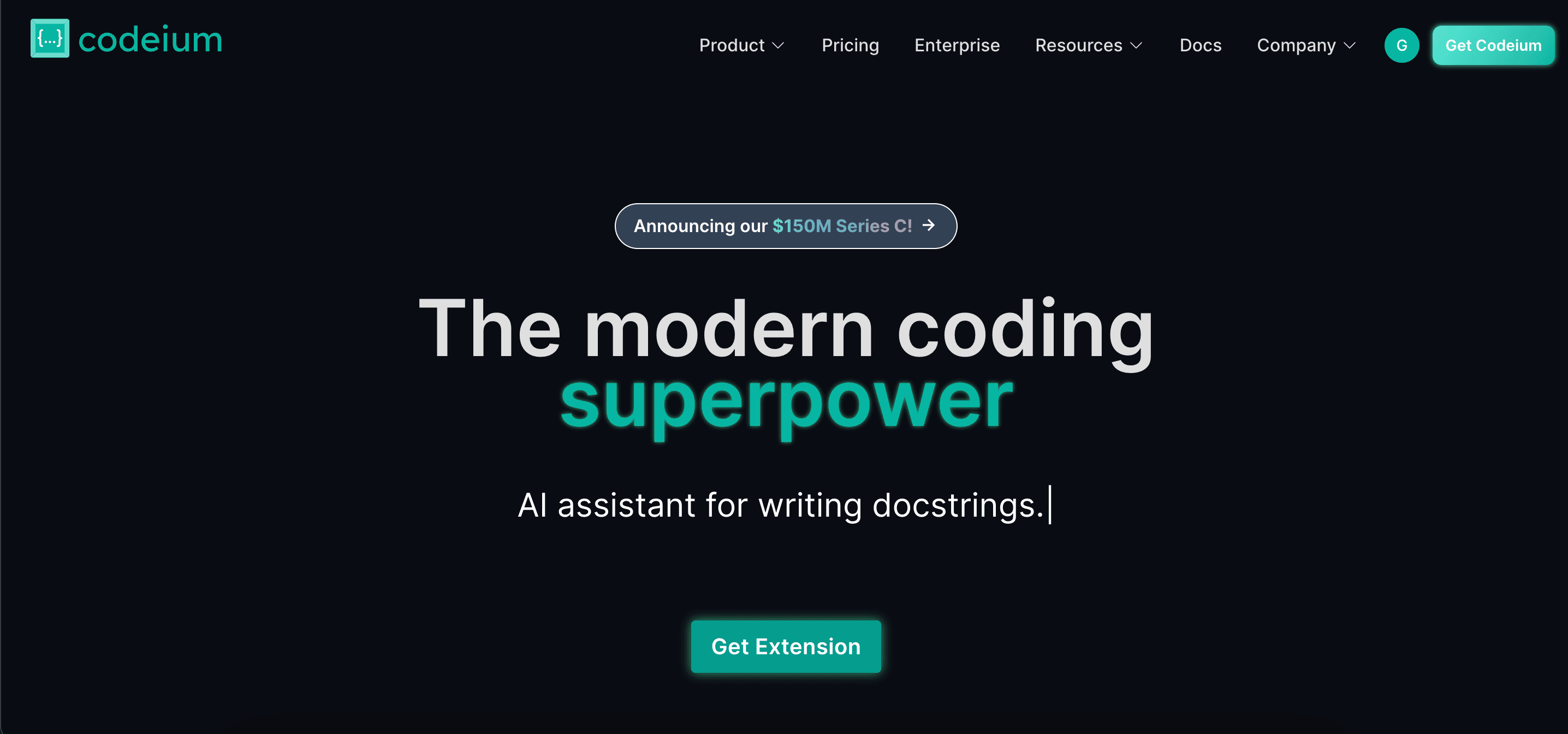Click the Docs navigation link
The image size is (1568, 734).
click(1199, 45)
